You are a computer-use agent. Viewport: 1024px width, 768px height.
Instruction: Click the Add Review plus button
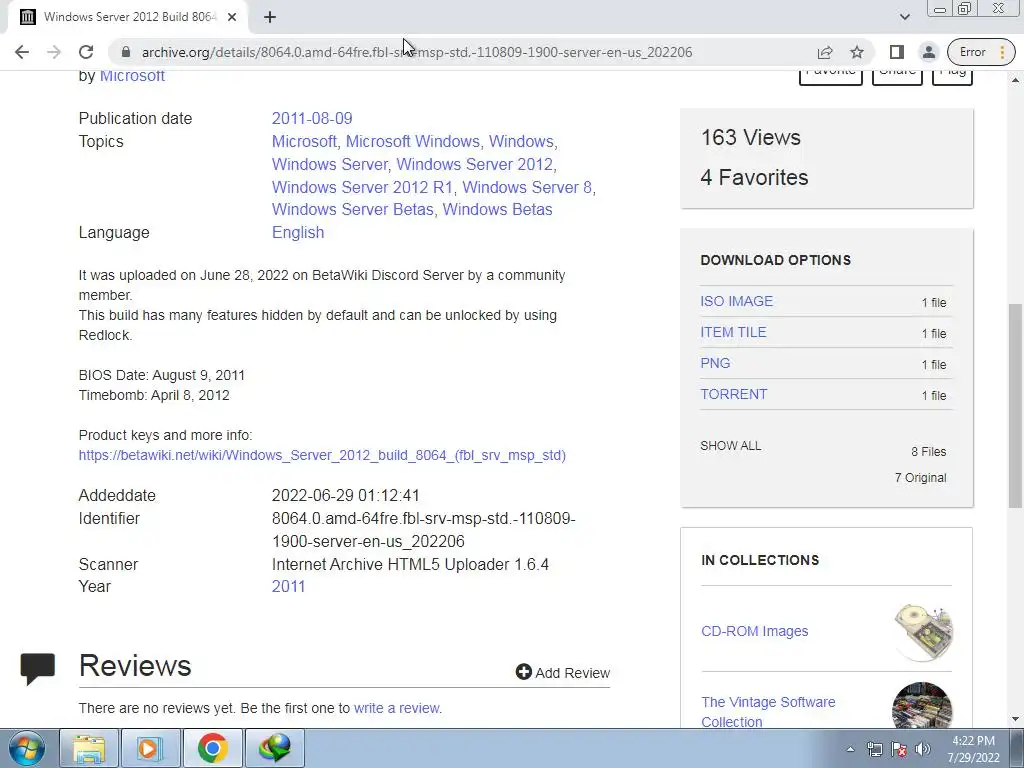(x=563, y=673)
